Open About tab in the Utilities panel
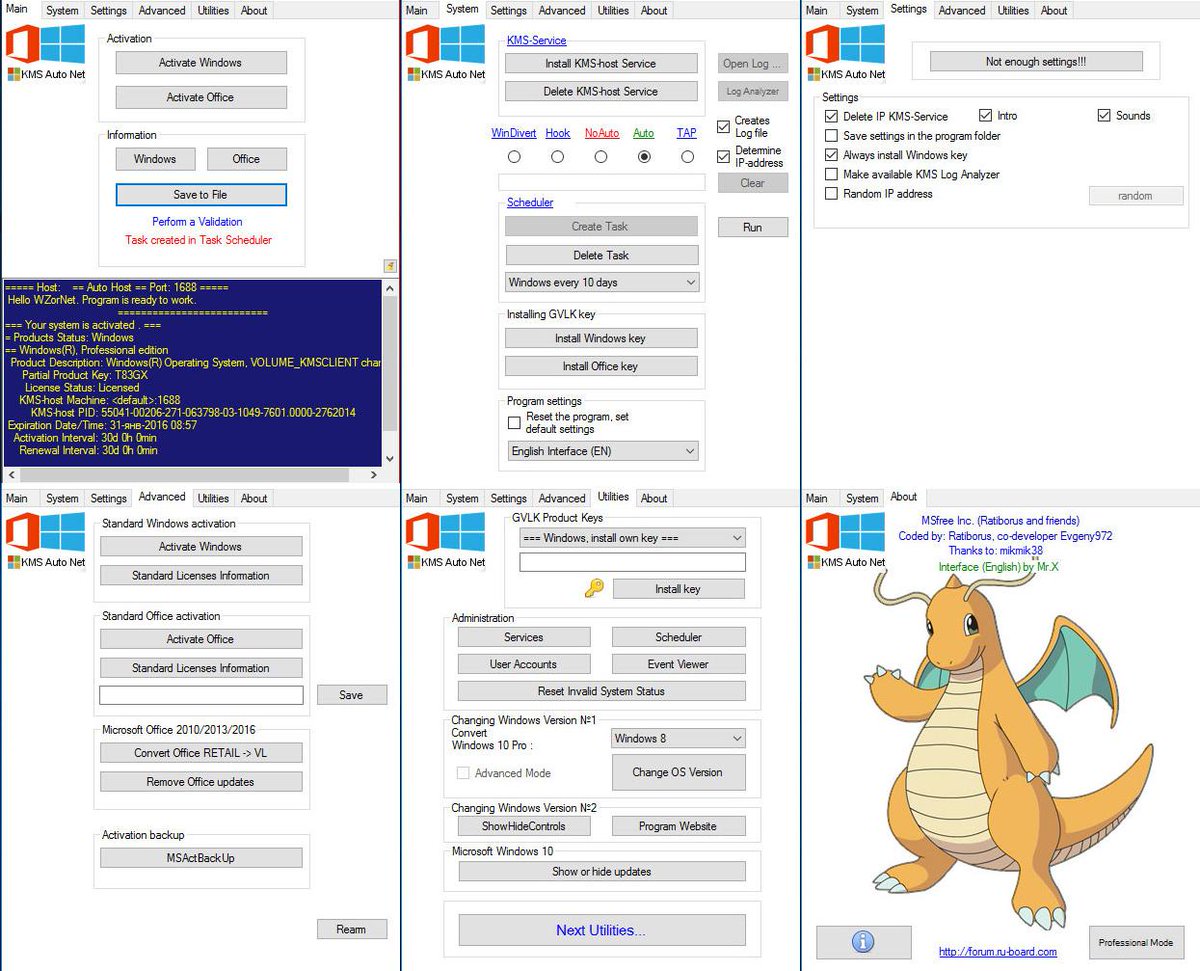Image resolution: width=1200 pixels, height=971 pixels. [x=654, y=498]
